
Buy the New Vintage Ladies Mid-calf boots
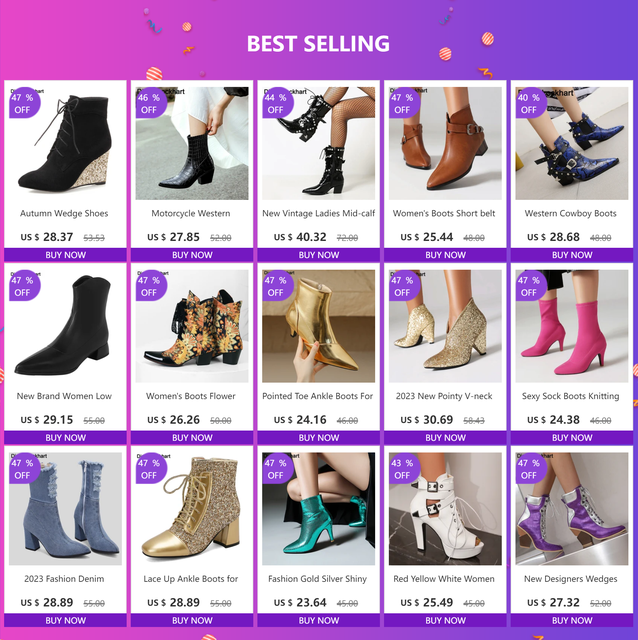318,255
